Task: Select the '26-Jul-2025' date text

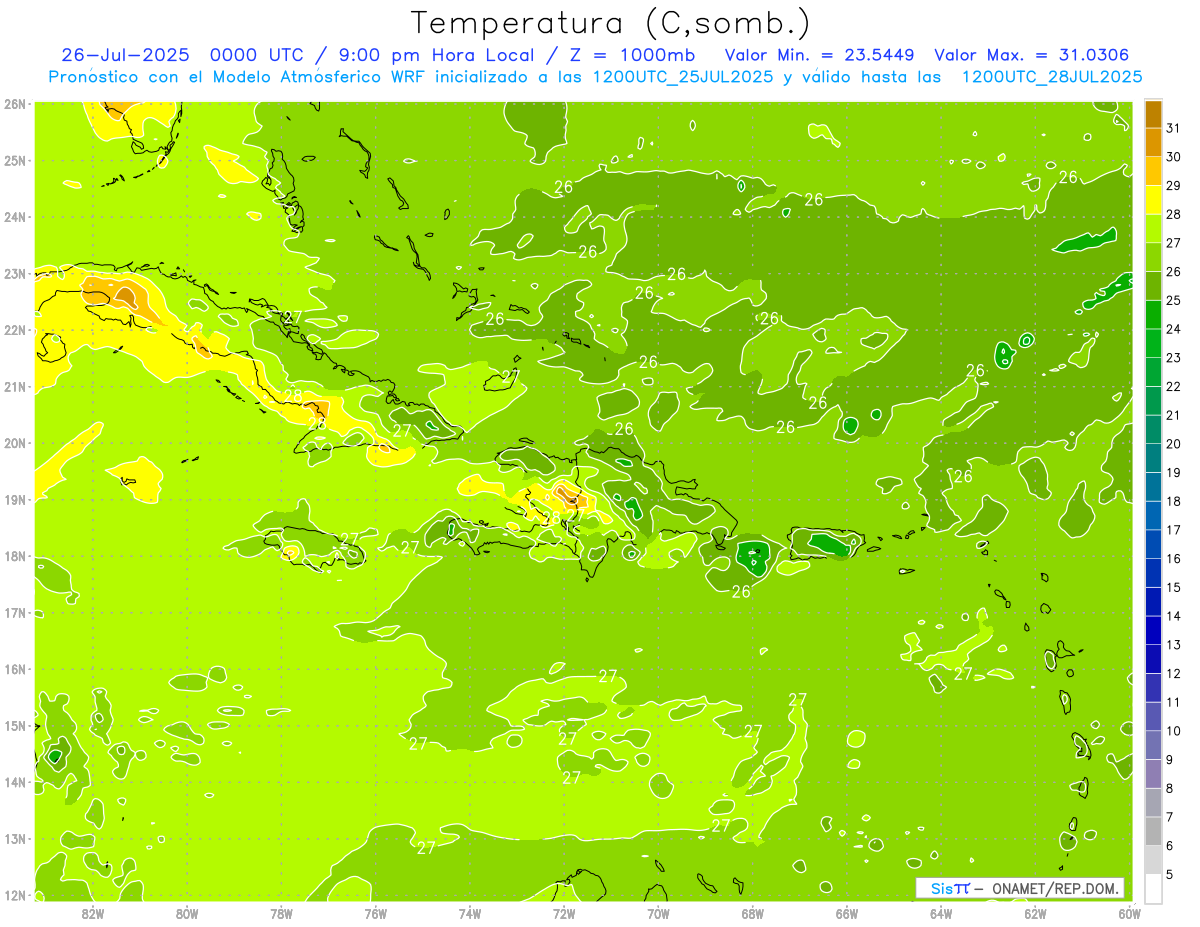Action: (x=125, y=55)
